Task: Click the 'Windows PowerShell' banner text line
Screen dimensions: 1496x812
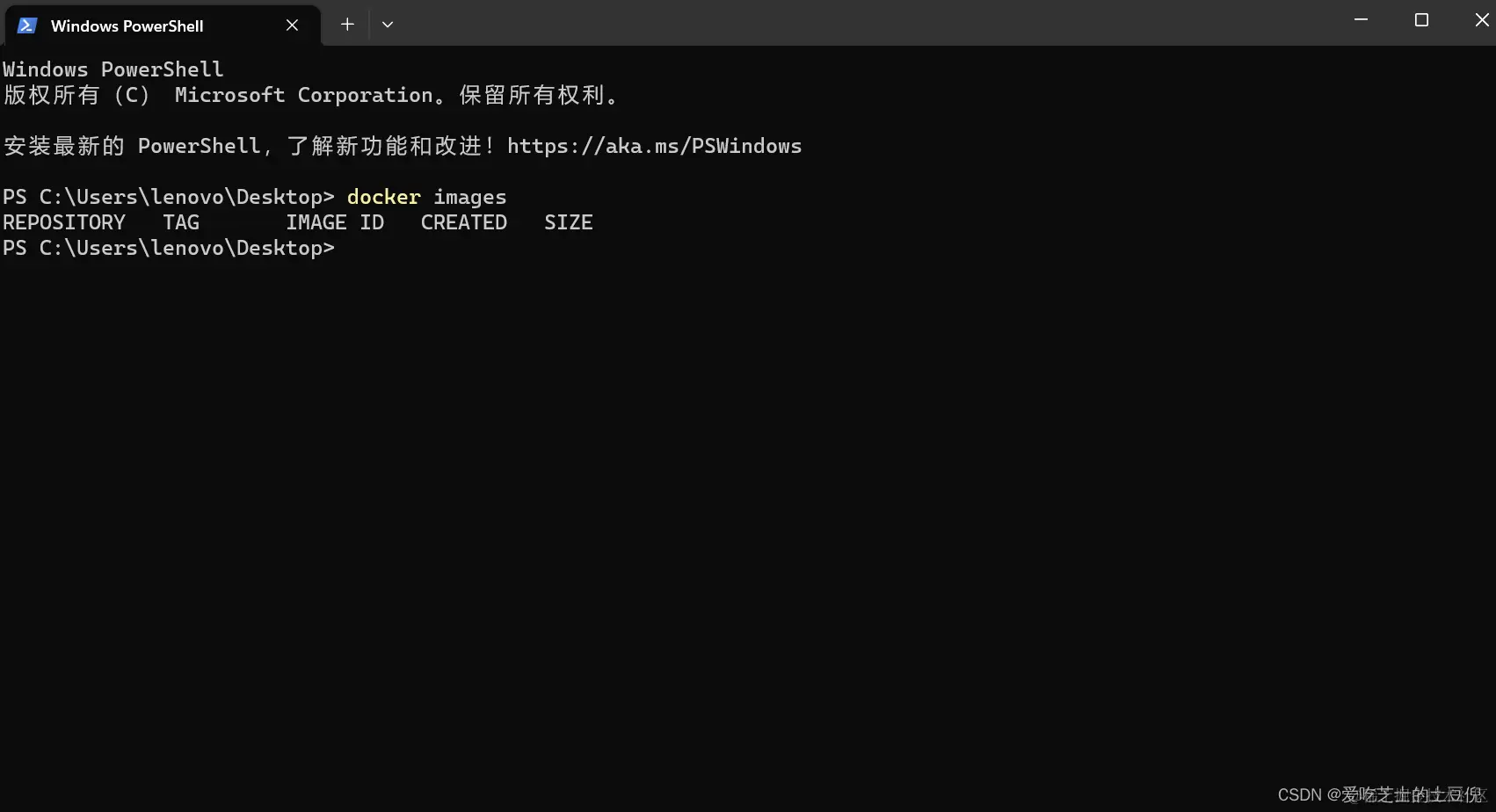Action: [x=113, y=69]
